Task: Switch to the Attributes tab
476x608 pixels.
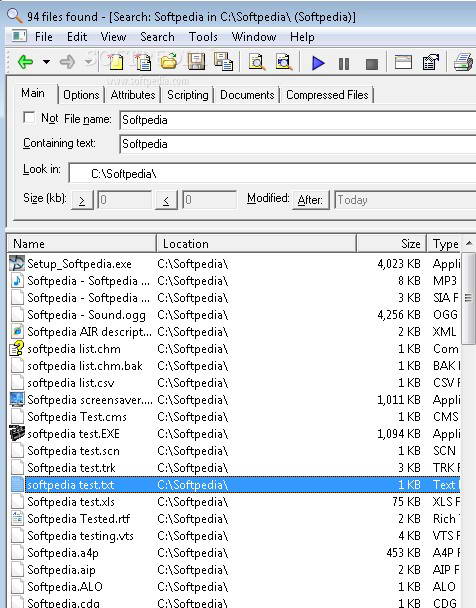Action: point(133,95)
